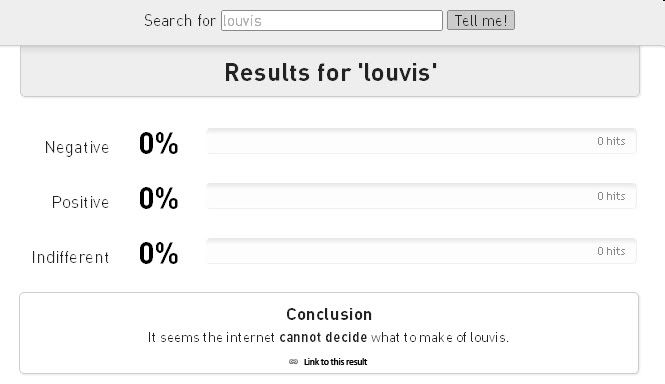Click the bold 'cannot decide' text
Image resolution: width=665 pixels, height=384 pixels.
click(323, 337)
